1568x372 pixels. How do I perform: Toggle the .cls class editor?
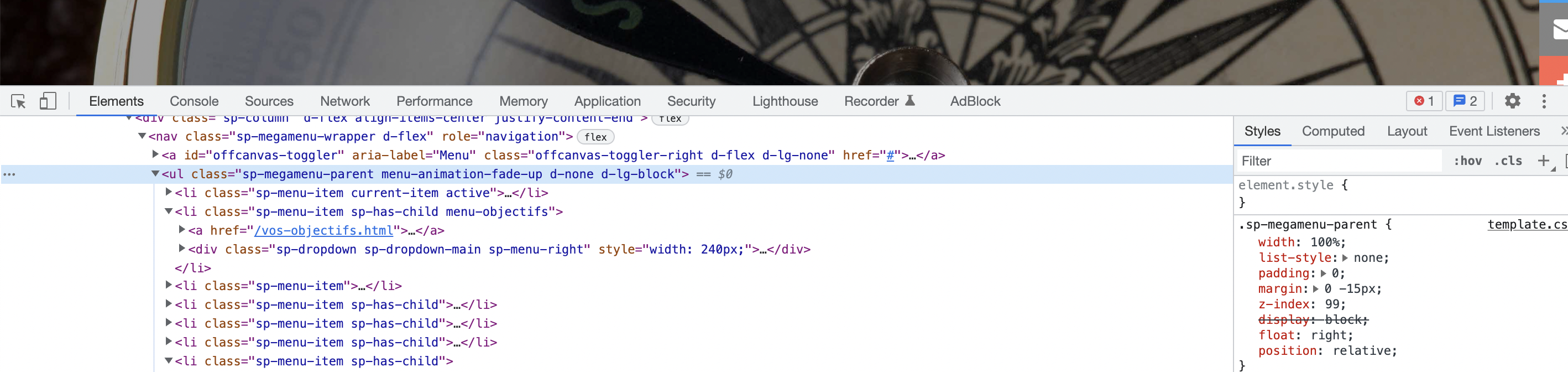click(x=1508, y=161)
